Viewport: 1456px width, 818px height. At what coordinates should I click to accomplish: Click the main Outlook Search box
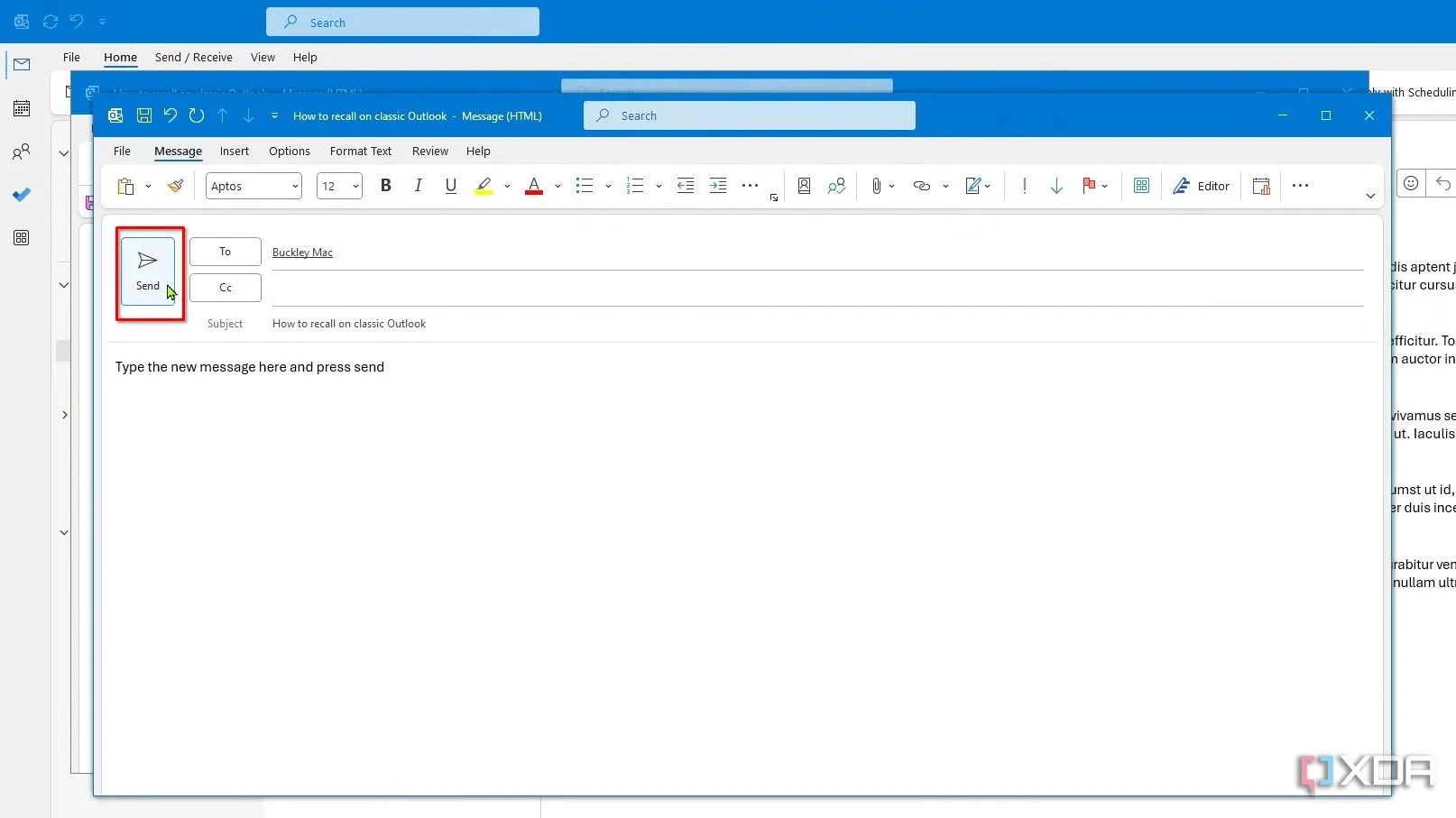(402, 22)
